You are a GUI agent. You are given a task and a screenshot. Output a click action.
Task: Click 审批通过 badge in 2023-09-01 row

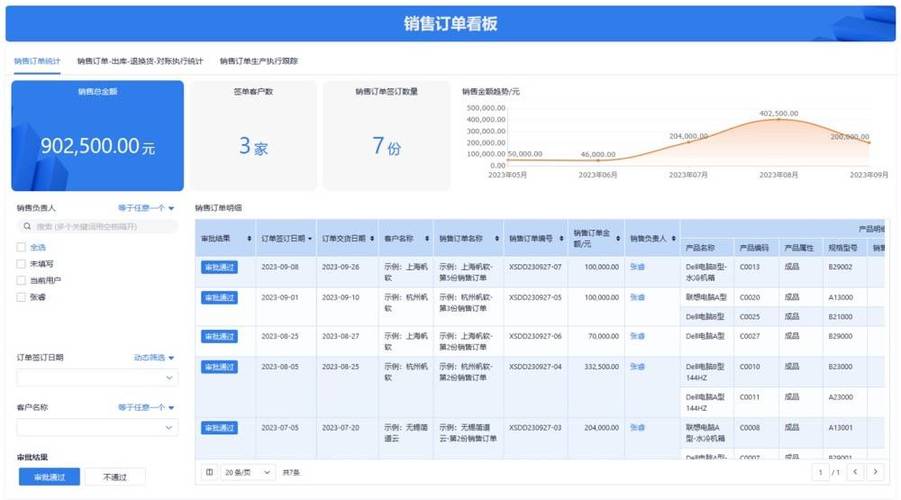pos(220,298)
